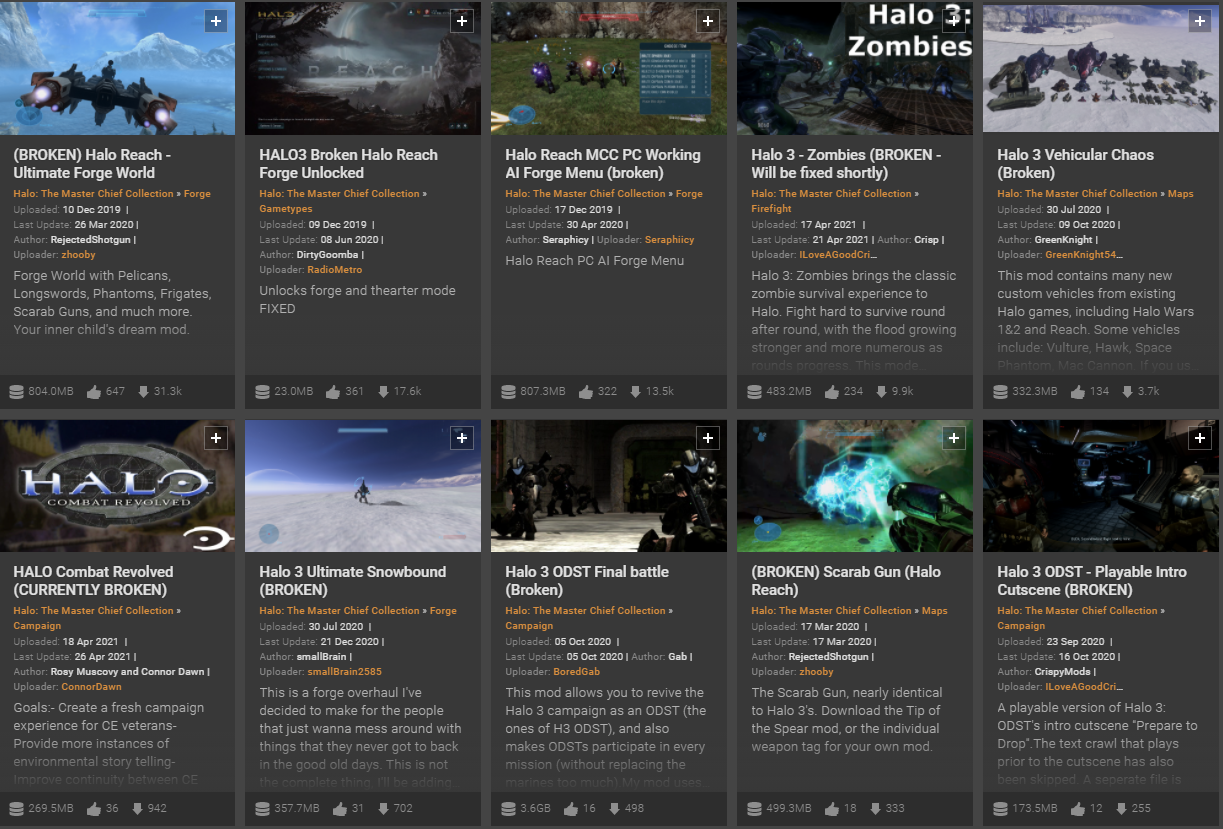Open (BROKEN) Halo Reach - Ultimate Forge World title
Image resolution: width=1223 pixels, height=829 pixels.
coord(92,164)
